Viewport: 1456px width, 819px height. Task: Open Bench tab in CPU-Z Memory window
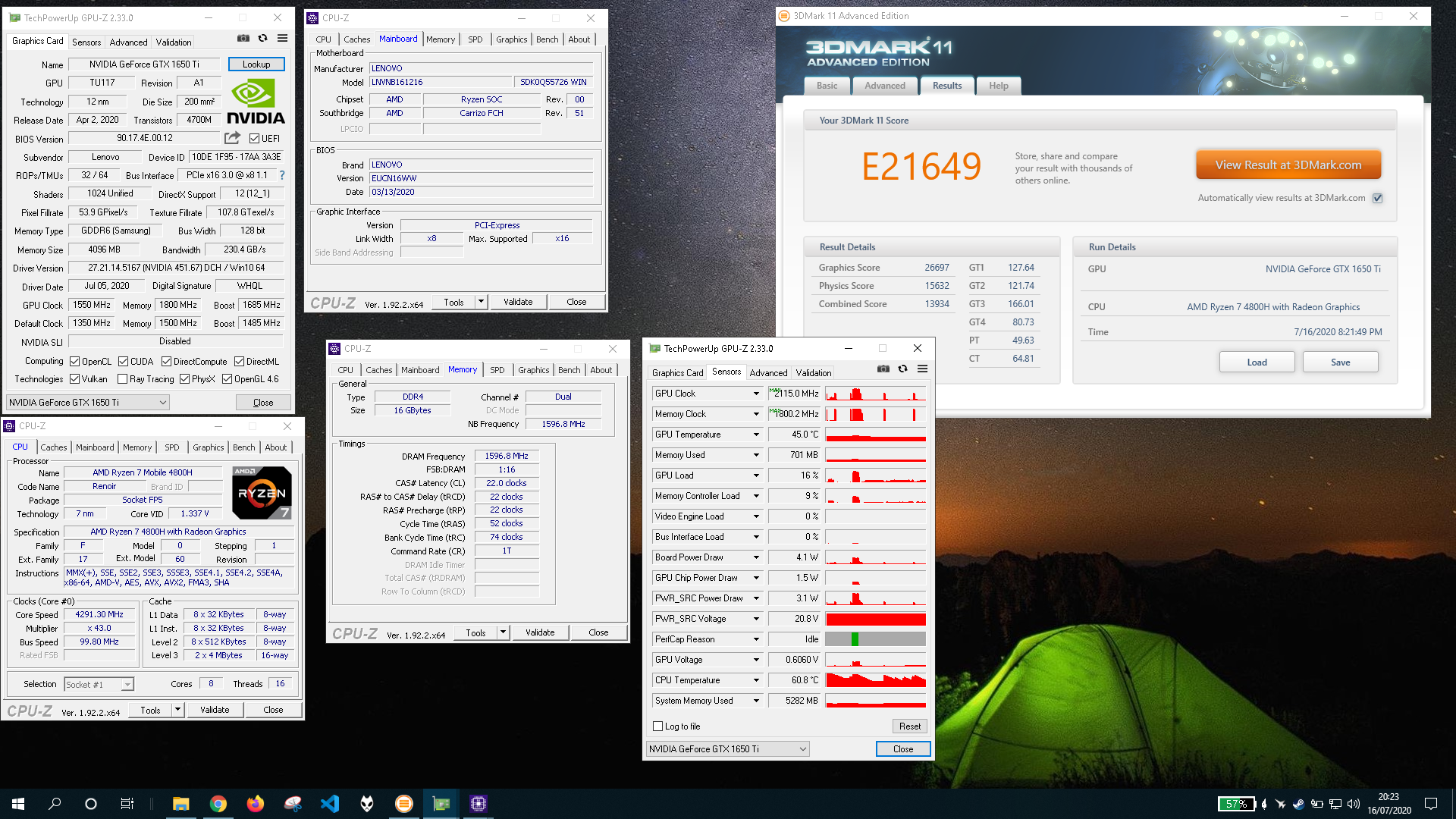coord(569,370)
